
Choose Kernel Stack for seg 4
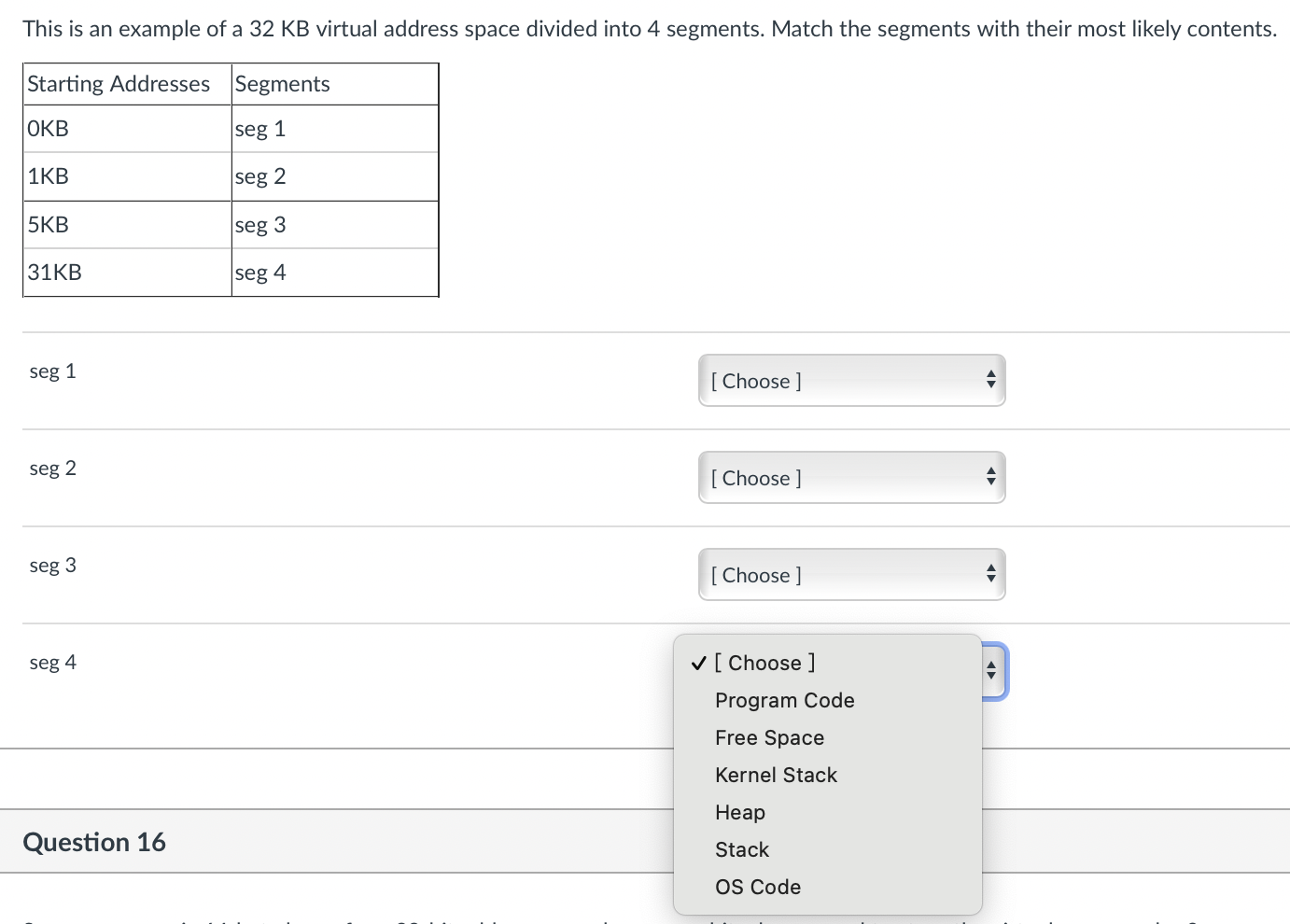pos(776,775)
